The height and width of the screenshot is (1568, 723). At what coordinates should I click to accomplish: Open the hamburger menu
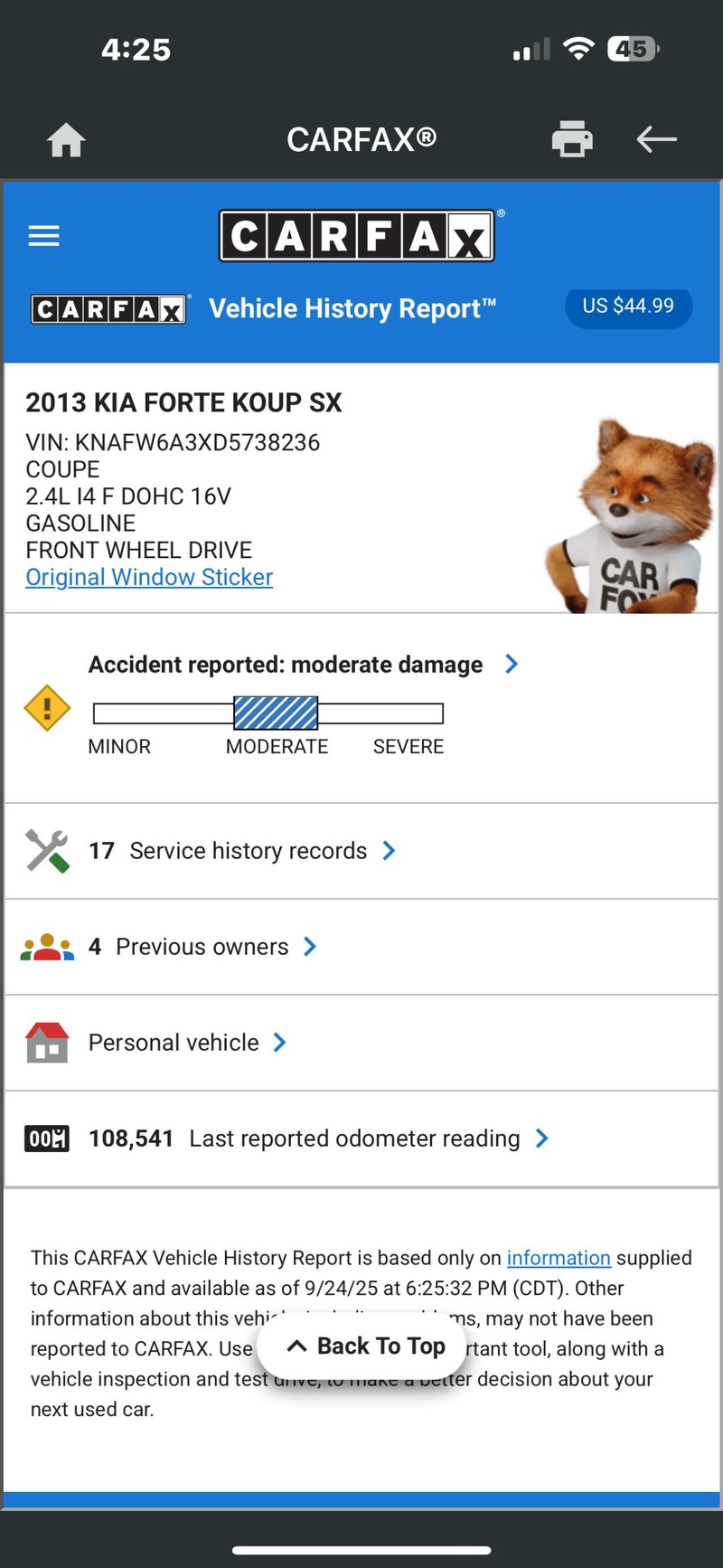tap(43, 236)
